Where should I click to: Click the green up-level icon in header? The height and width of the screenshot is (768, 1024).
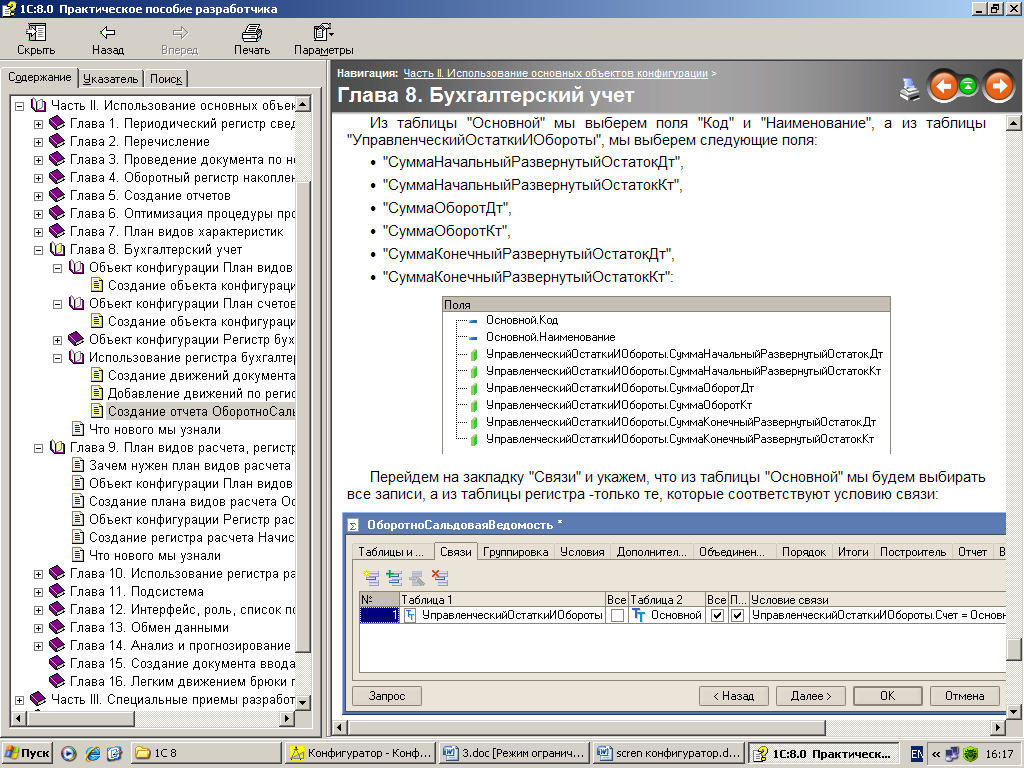tap(968, 87)
